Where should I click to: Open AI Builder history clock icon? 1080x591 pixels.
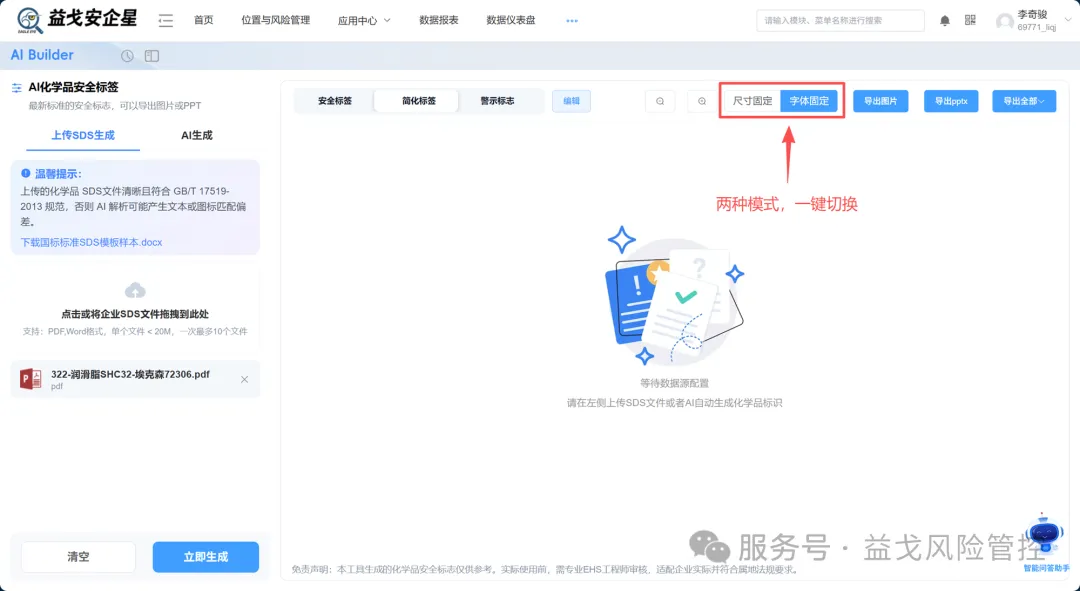127,56
